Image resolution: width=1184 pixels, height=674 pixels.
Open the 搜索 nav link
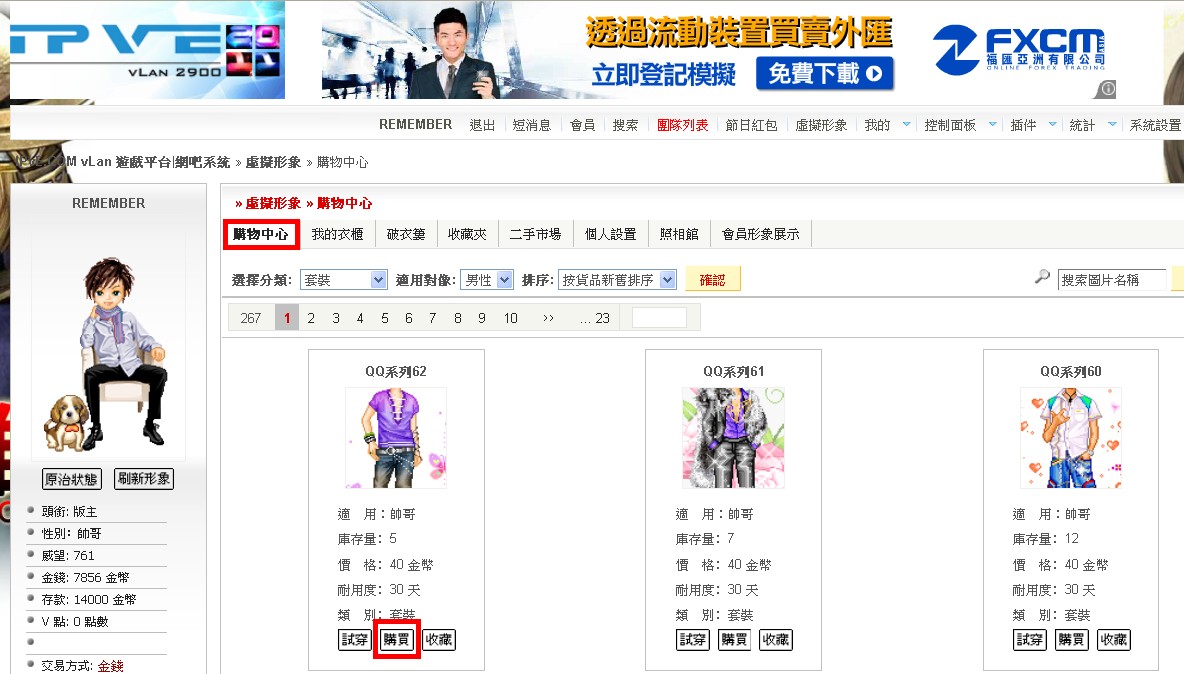pyautogui.click(x=625, y=125)
